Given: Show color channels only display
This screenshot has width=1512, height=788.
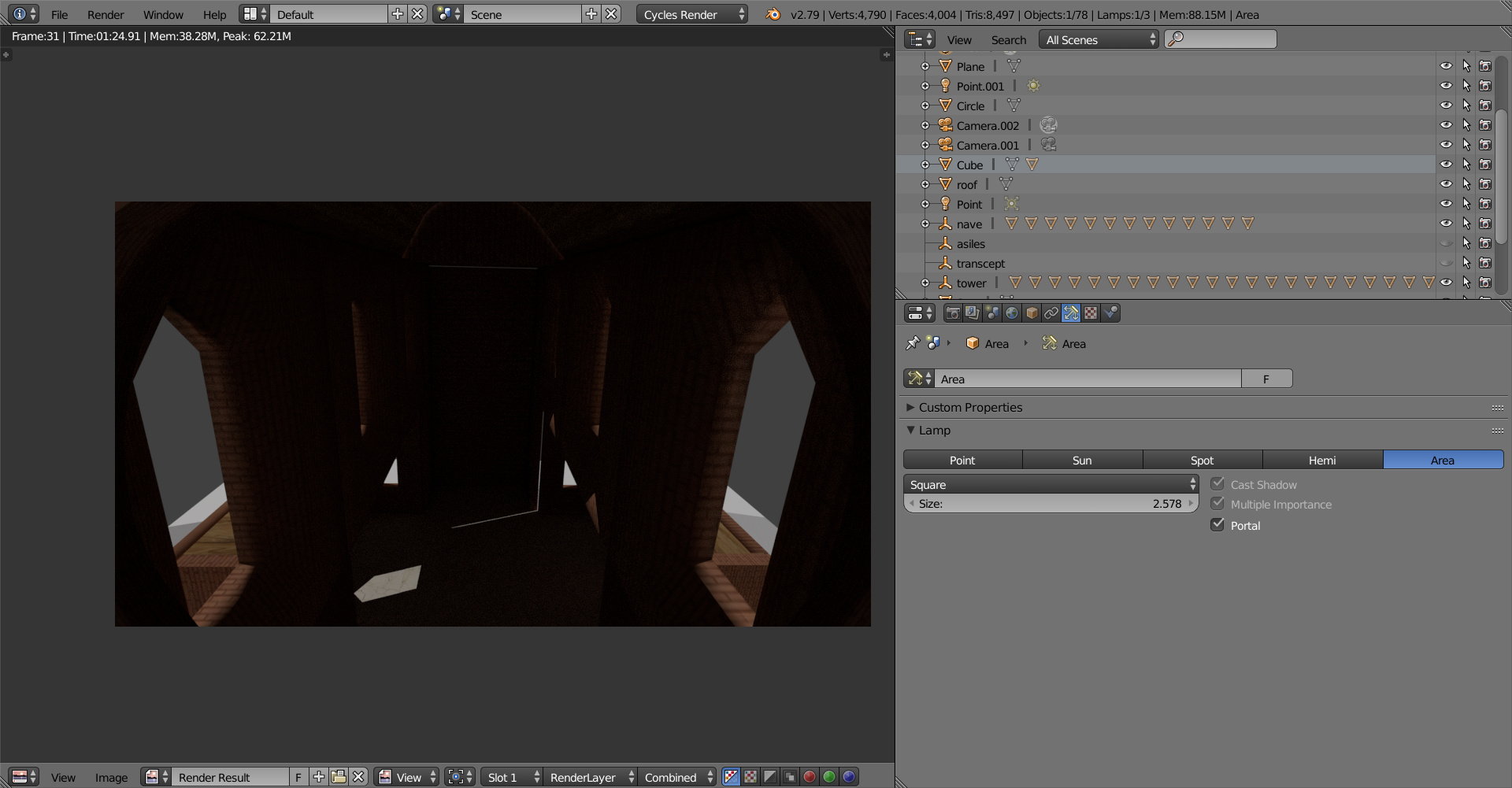Looking at the screenshot, I should [751, 777].
